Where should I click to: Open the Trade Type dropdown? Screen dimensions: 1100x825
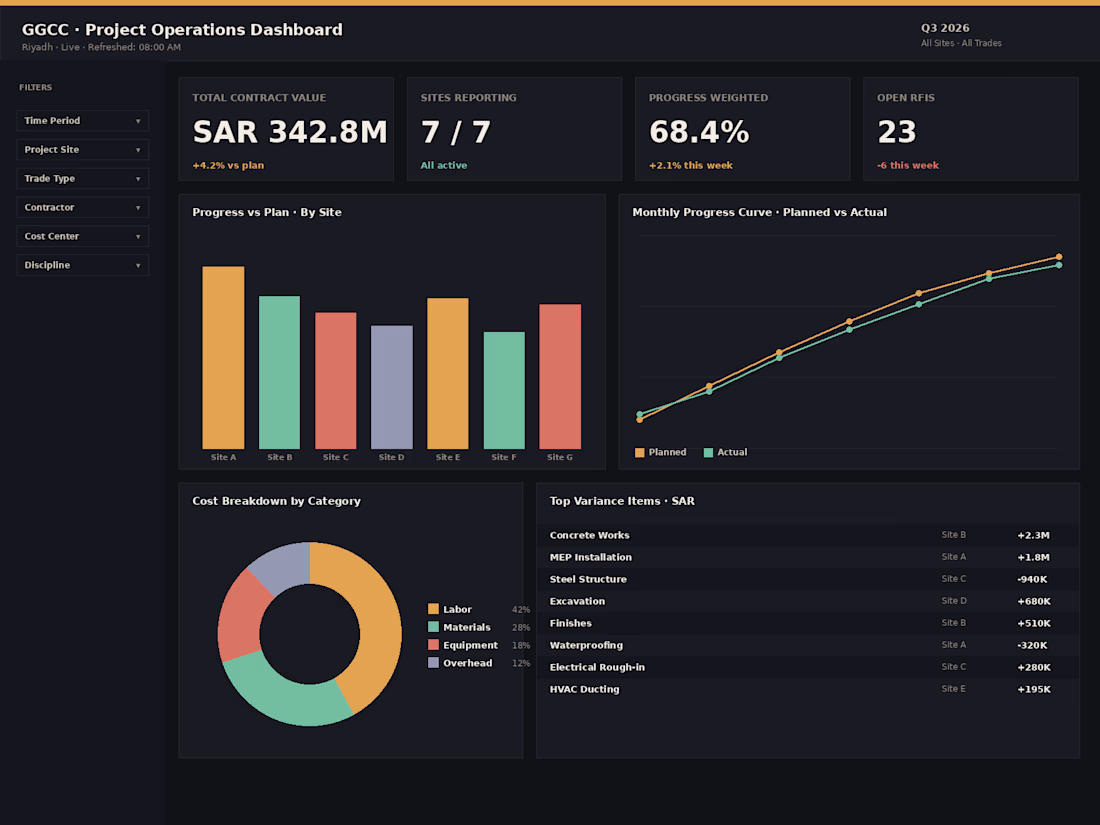click(x=82, y=178)
